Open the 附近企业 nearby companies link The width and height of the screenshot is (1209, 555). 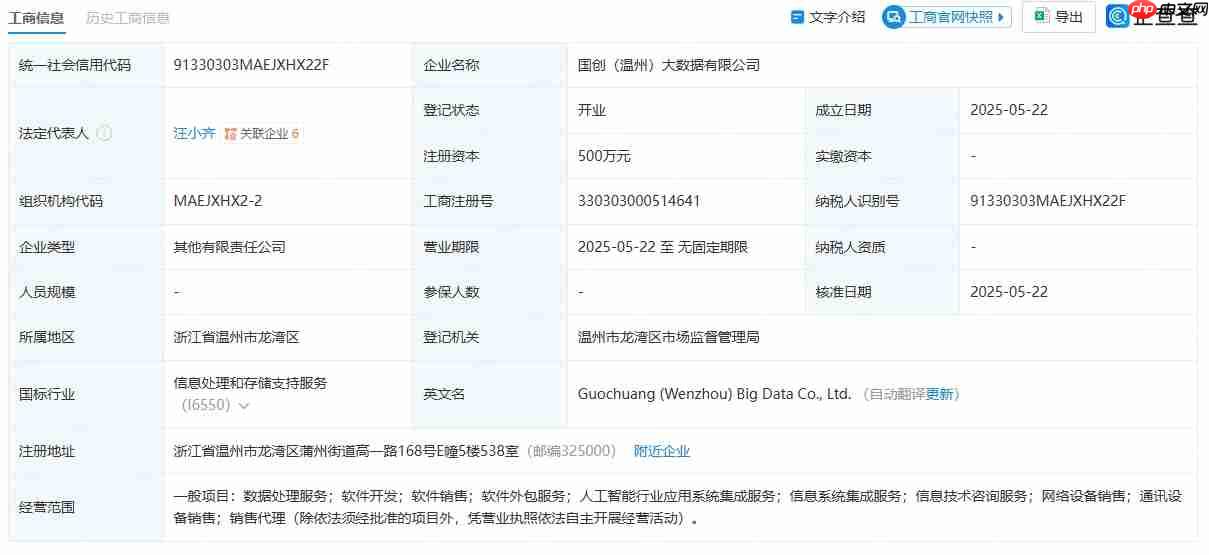pyautogui.click(x=662, y=451)
